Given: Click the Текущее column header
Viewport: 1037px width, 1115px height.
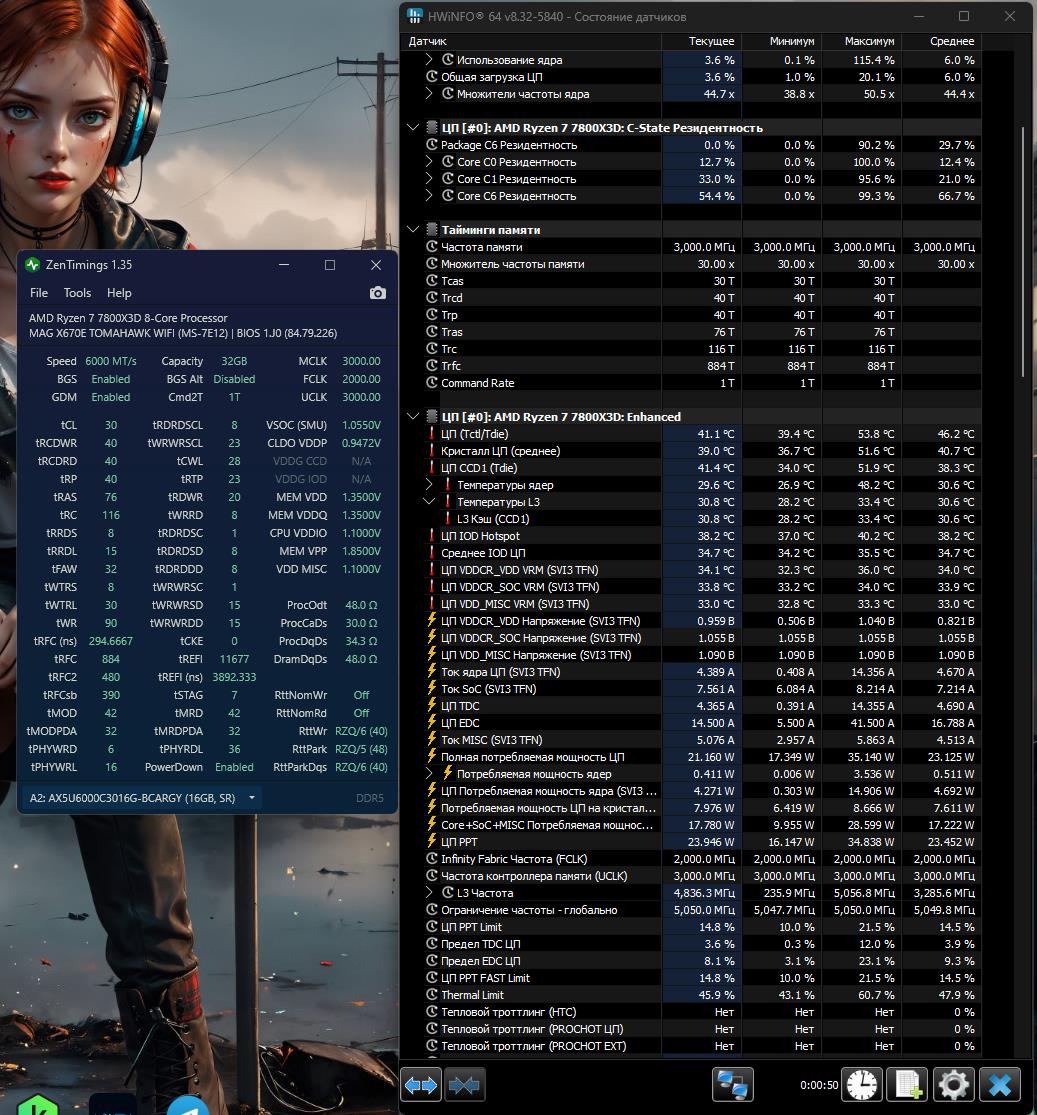Looking at the screenshot, I should click(702, 41).
